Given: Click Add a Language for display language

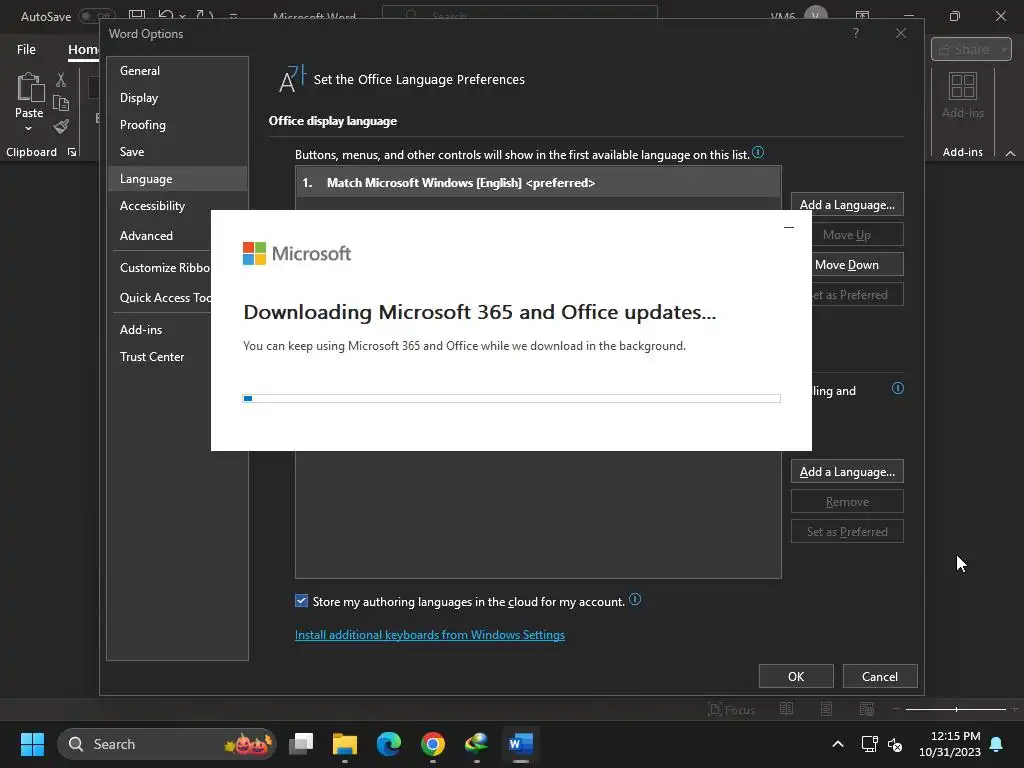Looking at the screenshot, I should click(x=847, y=204).
